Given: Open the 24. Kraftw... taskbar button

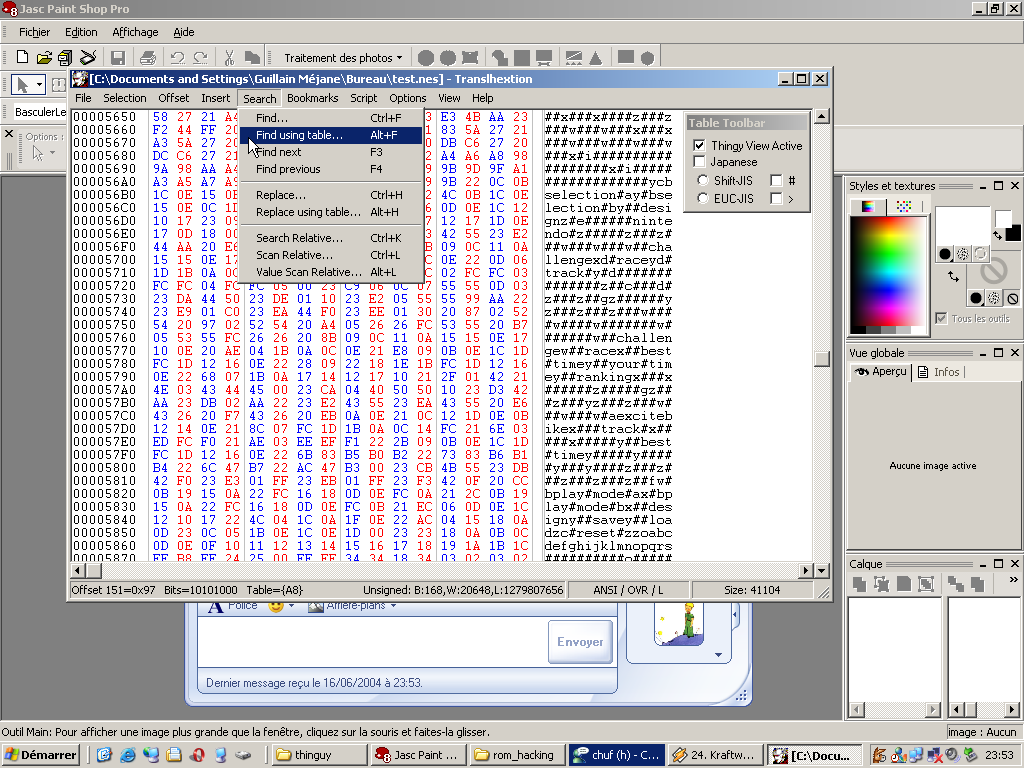Looking at the screenshot, I should pyautogui.click(x=715, y=755).
